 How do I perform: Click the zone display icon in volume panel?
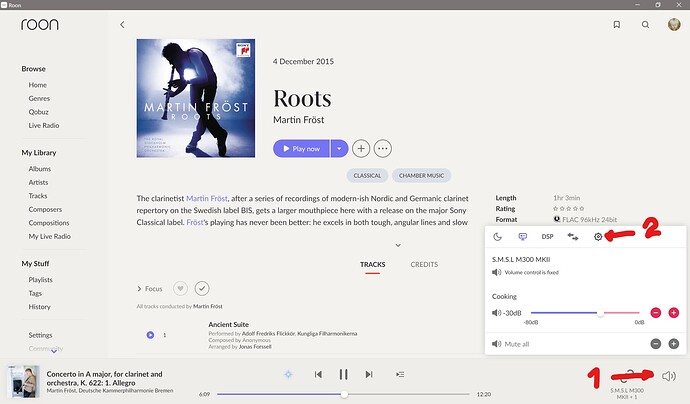[x=522, y=237]
